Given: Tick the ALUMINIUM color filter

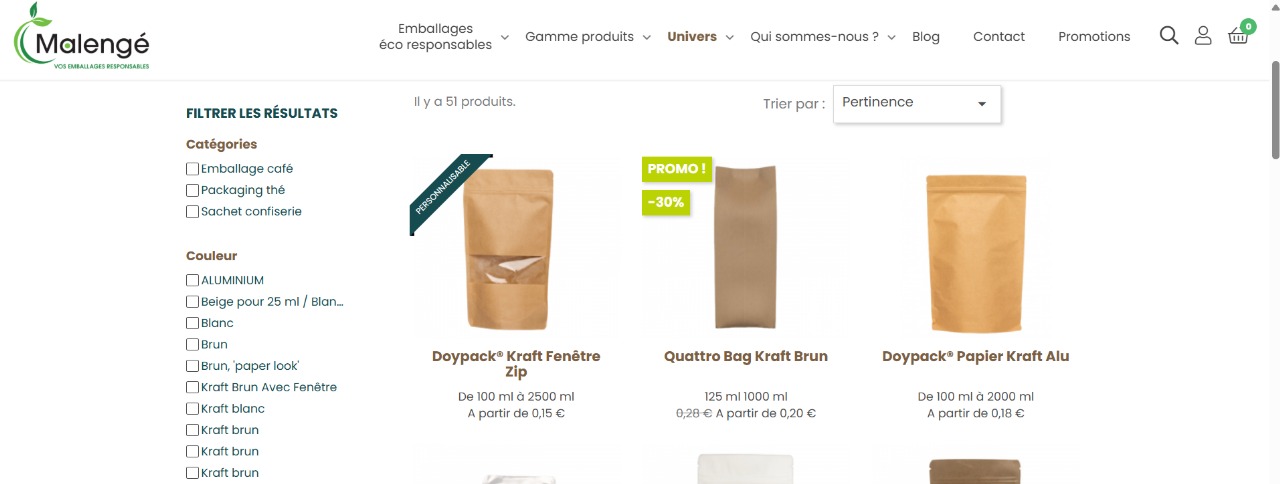Looking at the screenshot, I should coord(192,280).
